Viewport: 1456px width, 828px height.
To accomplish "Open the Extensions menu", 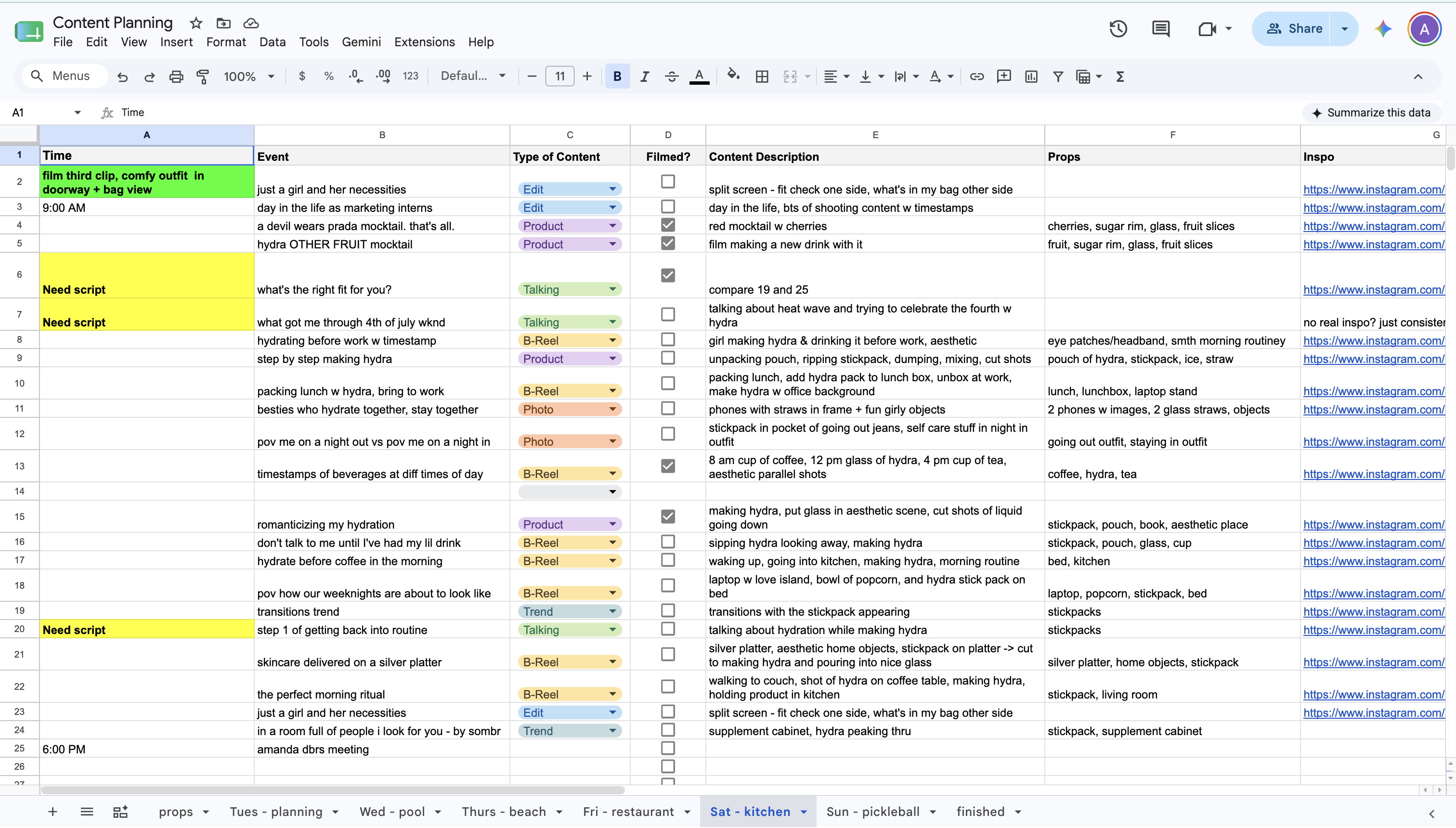I will (x=424, y=42).
